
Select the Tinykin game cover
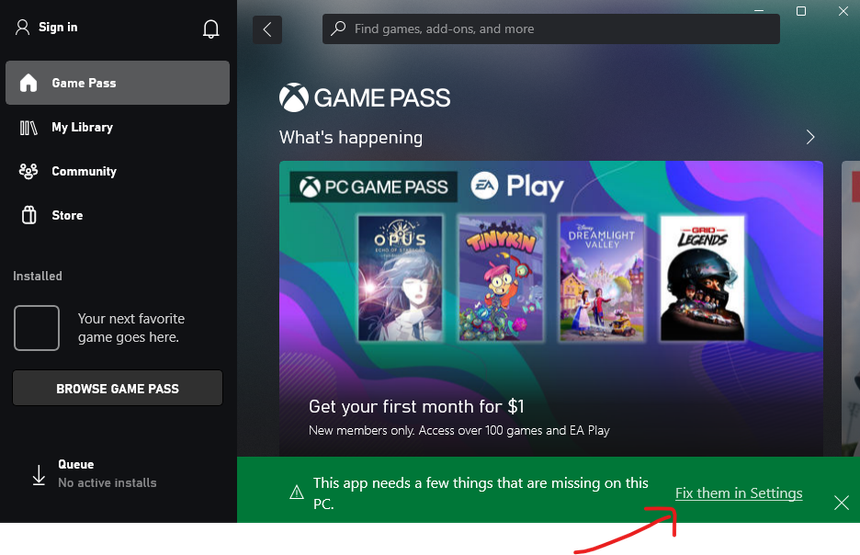(x=501, y=278)
